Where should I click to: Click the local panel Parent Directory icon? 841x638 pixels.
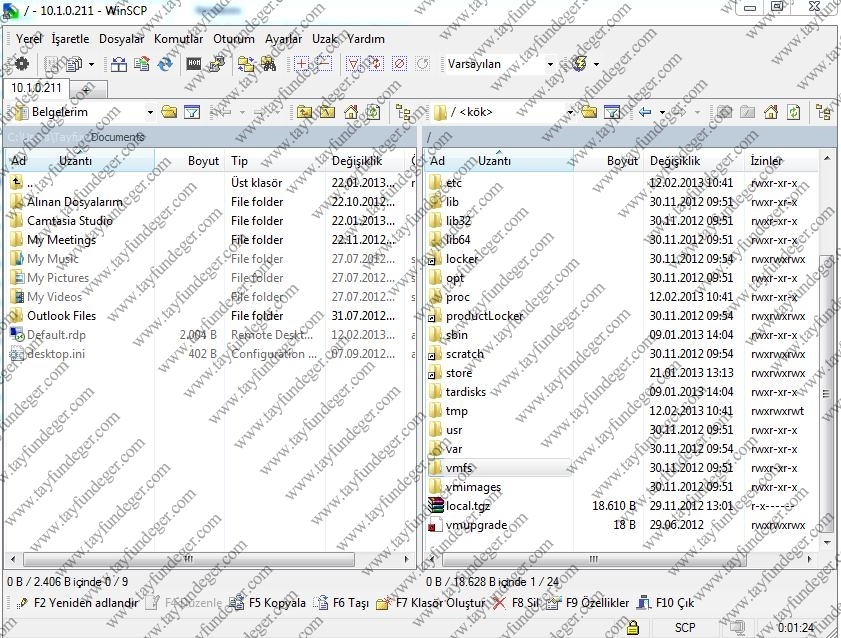pos(305,112)
